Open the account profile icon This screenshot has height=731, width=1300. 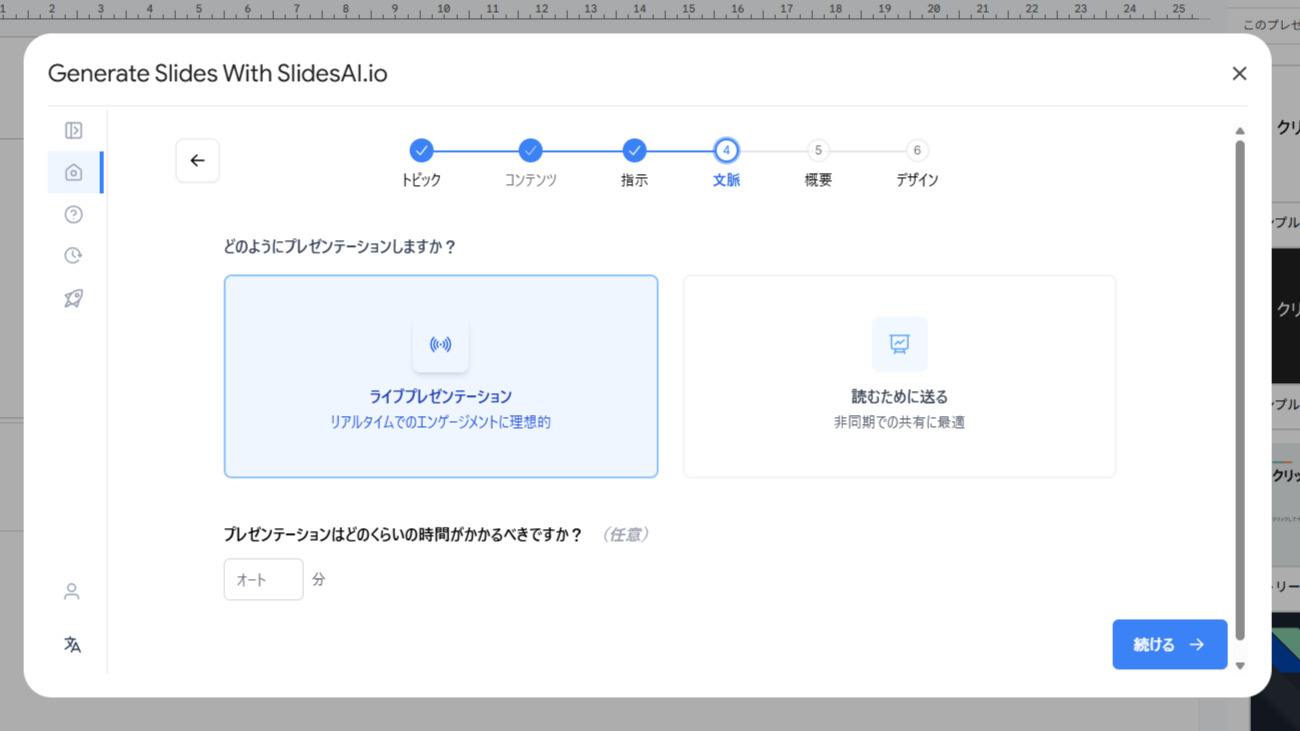(71, 591)
